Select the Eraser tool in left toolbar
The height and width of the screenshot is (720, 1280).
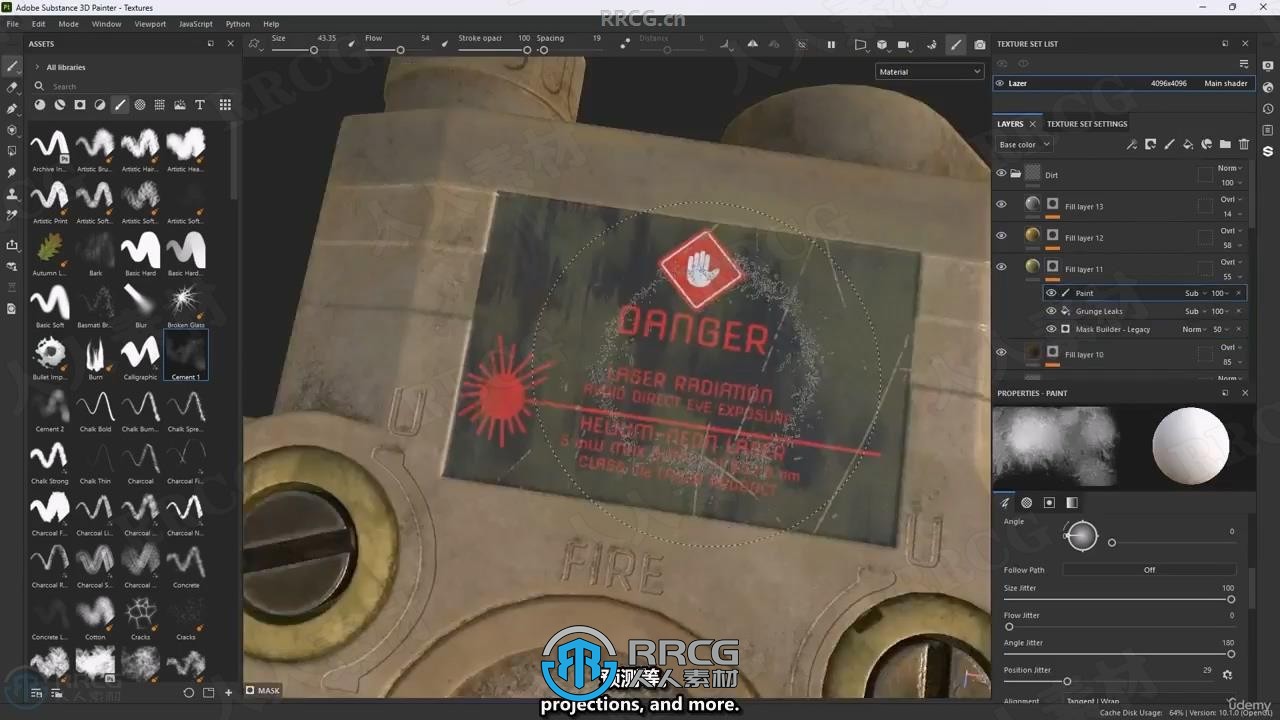[12, 87]
